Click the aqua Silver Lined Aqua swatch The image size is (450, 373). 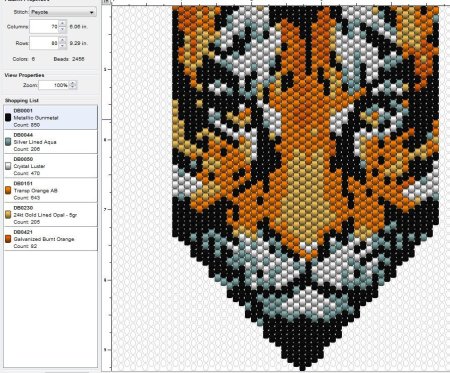tap(8, 142)
